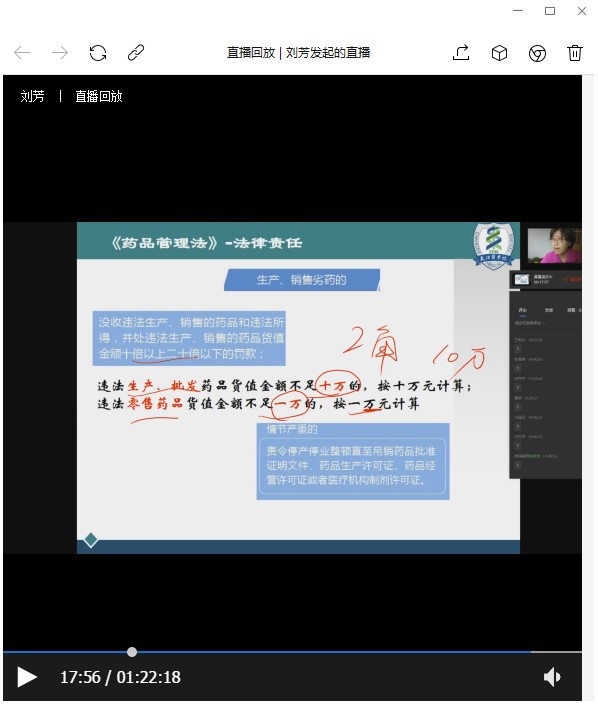Click the cube icon in the toolbar
This screenshot has width=598, height=704.
(x=499, y=53)
